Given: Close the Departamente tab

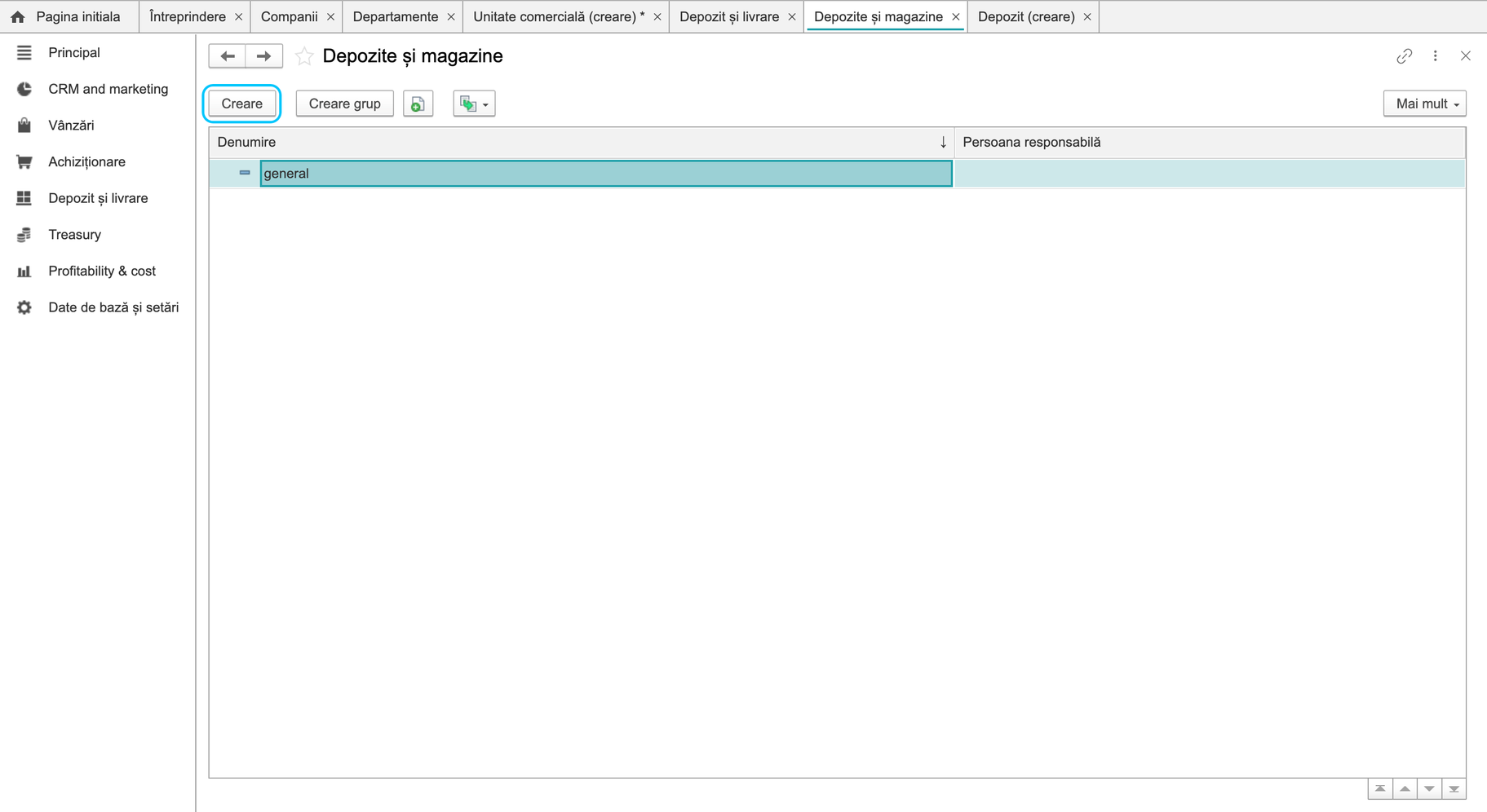Looking at the screenshot, I should pos(451,17).
